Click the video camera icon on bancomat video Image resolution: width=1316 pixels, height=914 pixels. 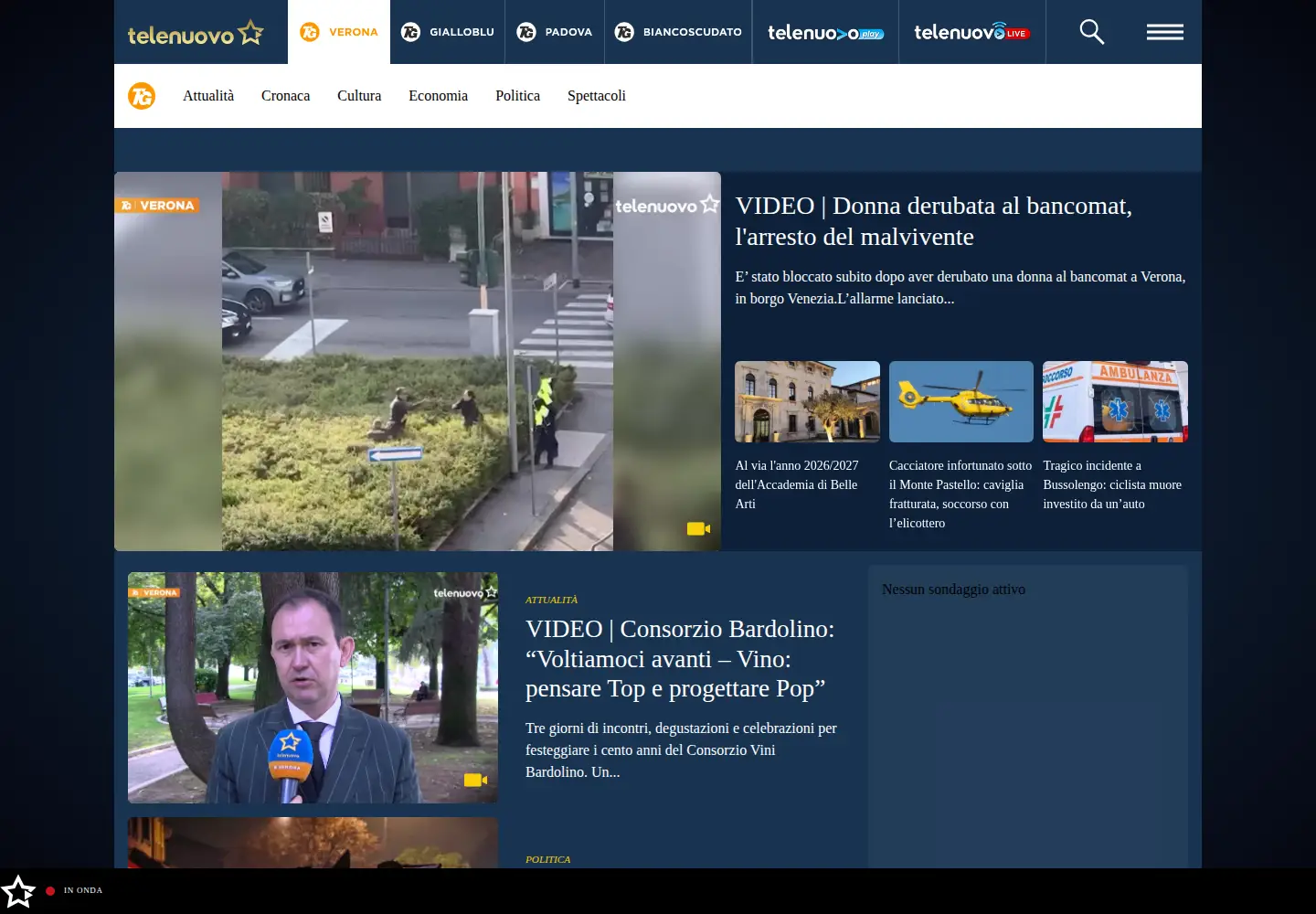point(698,528)
